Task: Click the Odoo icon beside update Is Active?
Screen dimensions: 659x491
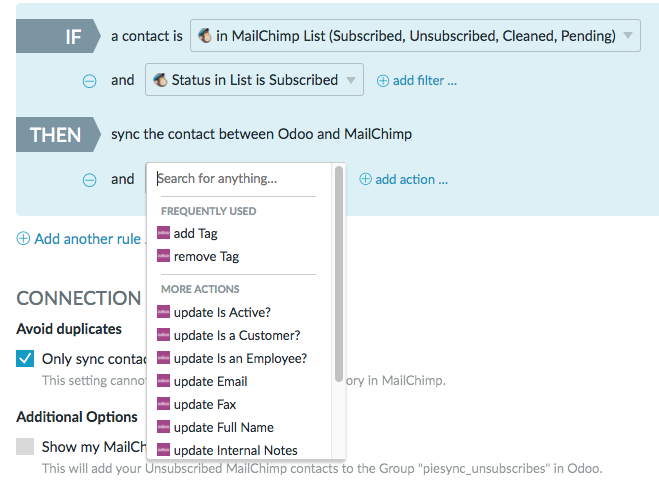Action: click(x=163, y=311)
